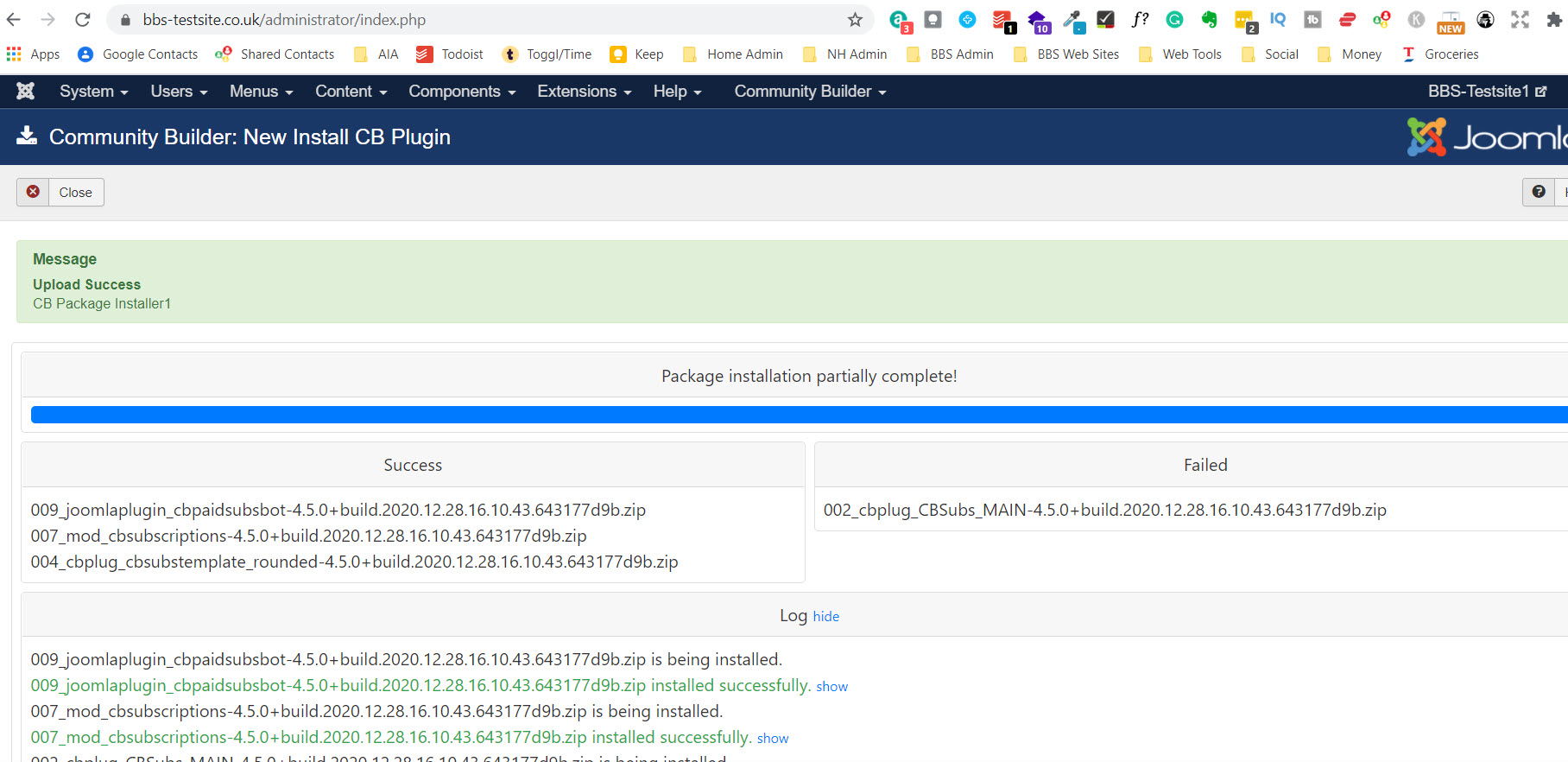Open the Evernote elephant extension
The height and width of the screenshot is (762, 1568).
tap(1209, 19)
